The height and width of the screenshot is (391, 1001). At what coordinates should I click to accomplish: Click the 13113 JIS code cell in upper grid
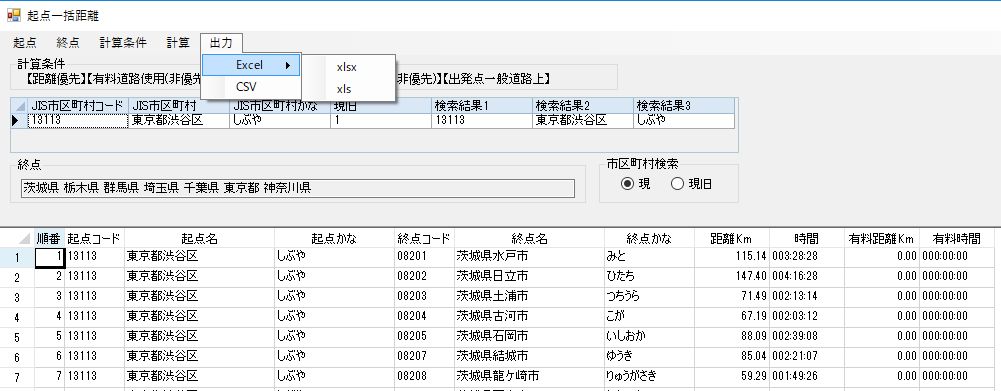tap(78, 121)
